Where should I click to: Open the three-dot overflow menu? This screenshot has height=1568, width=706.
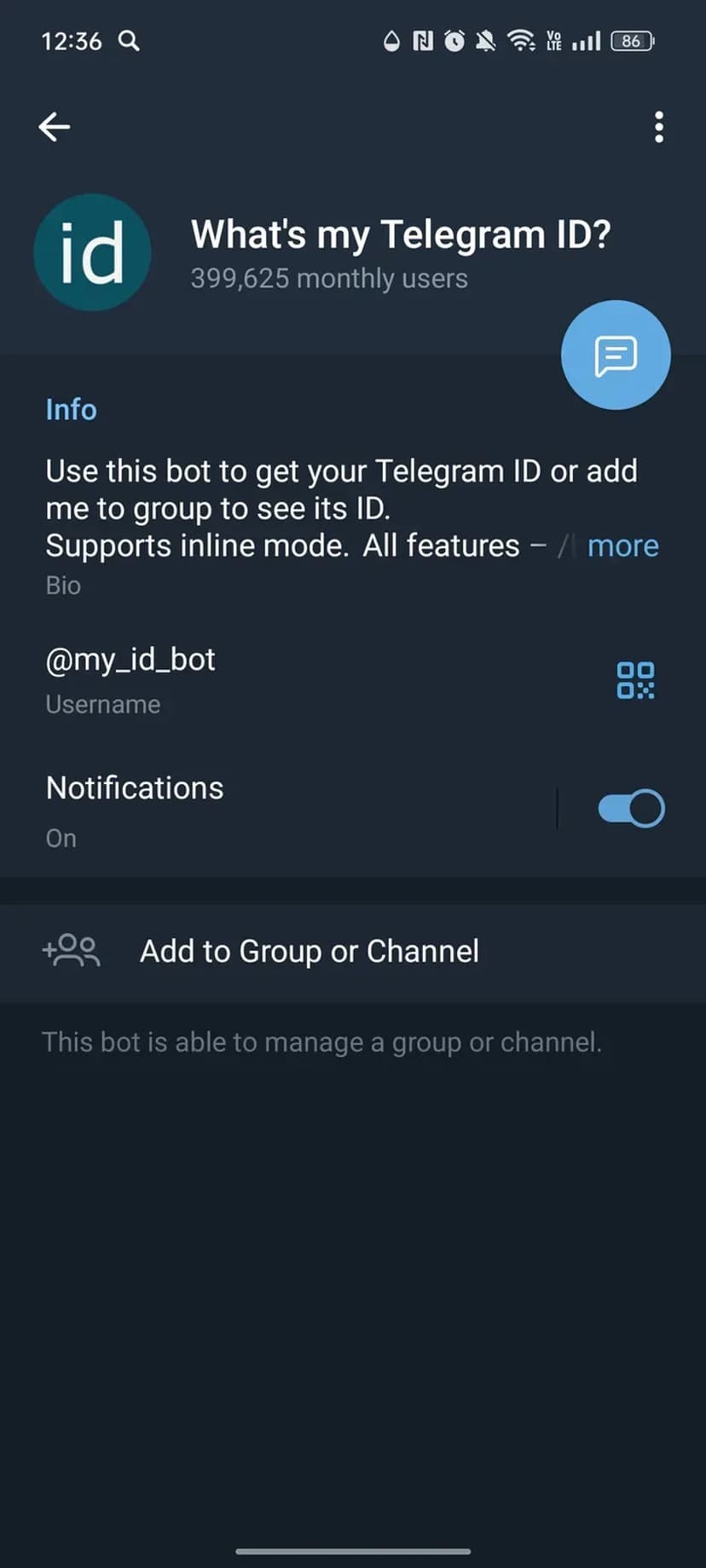(x=658, y=127)
